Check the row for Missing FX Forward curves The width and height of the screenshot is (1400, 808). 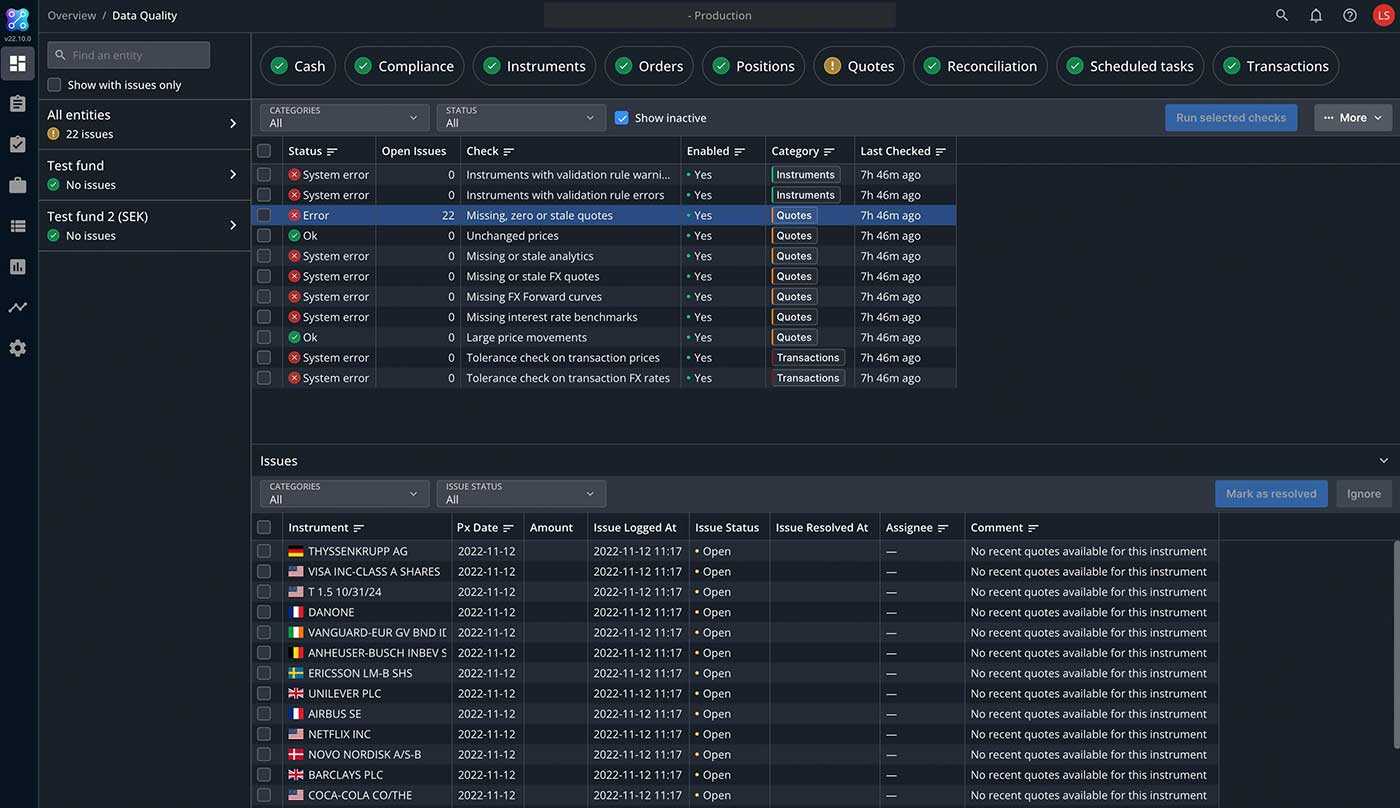pos(264,296)
